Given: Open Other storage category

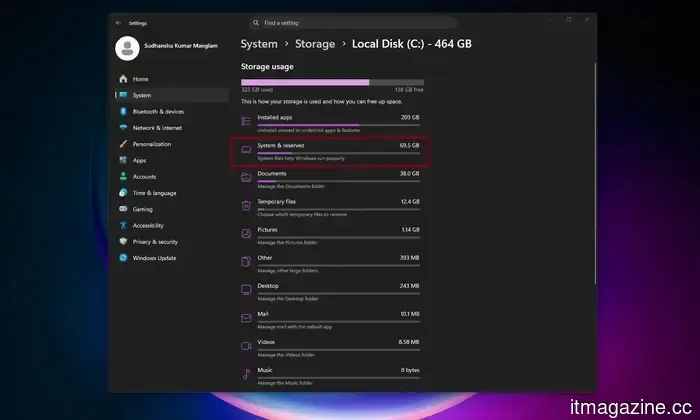Looking at the screenshot, I should tap(330, 264).
